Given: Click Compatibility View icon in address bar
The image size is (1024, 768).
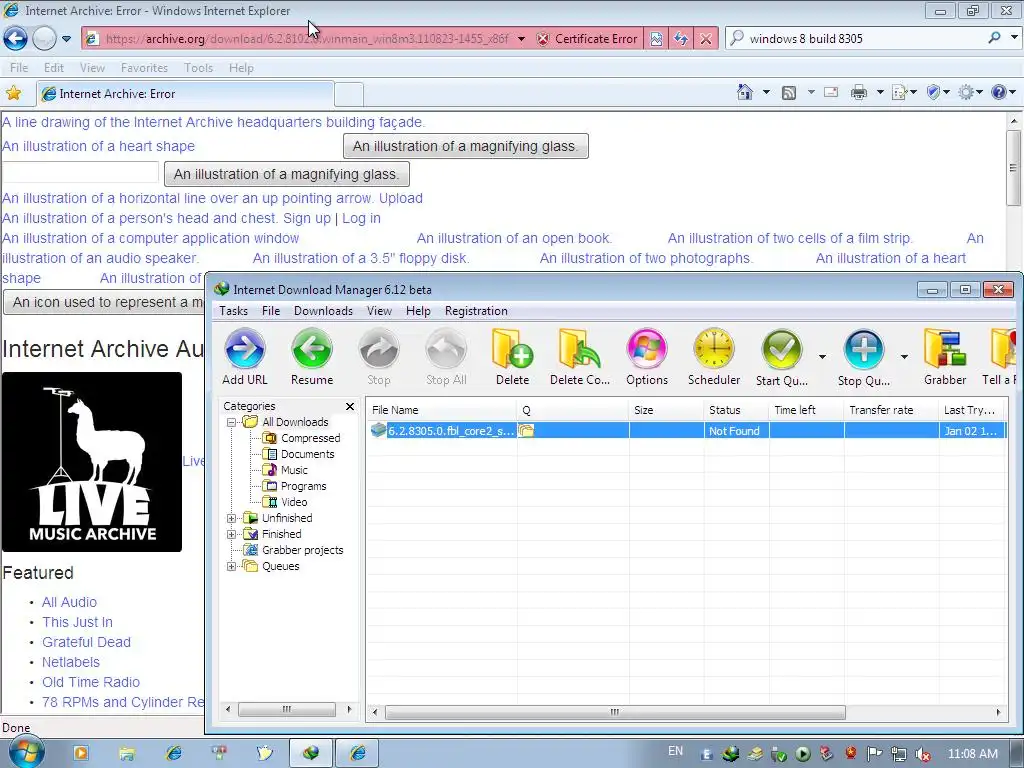Looking at the screenshot, I should [656, 39].
